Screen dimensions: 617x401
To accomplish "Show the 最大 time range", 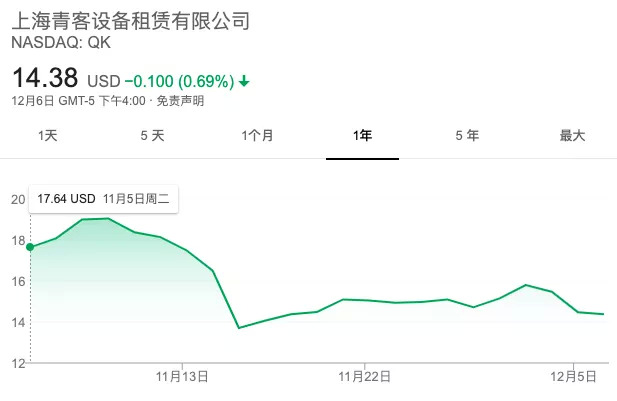I will [x=572, y=136].
